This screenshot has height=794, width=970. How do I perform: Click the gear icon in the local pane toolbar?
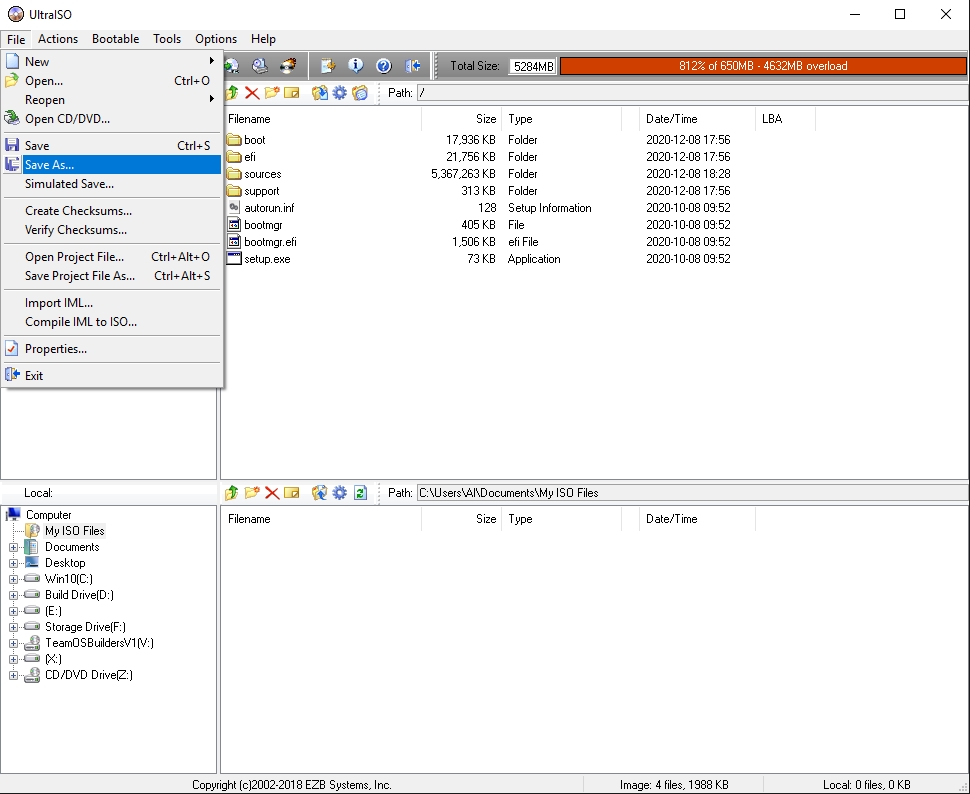click(340, 493)
